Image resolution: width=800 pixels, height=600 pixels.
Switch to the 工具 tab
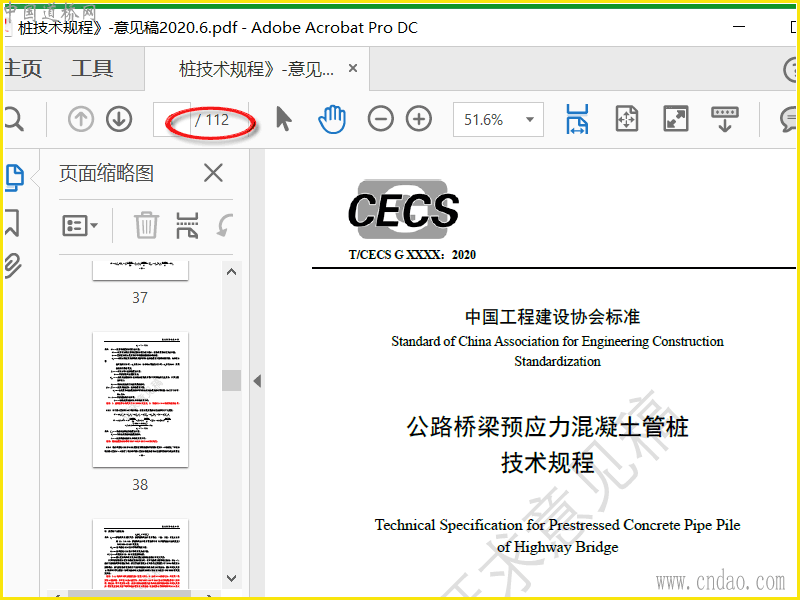coord(92,68)
